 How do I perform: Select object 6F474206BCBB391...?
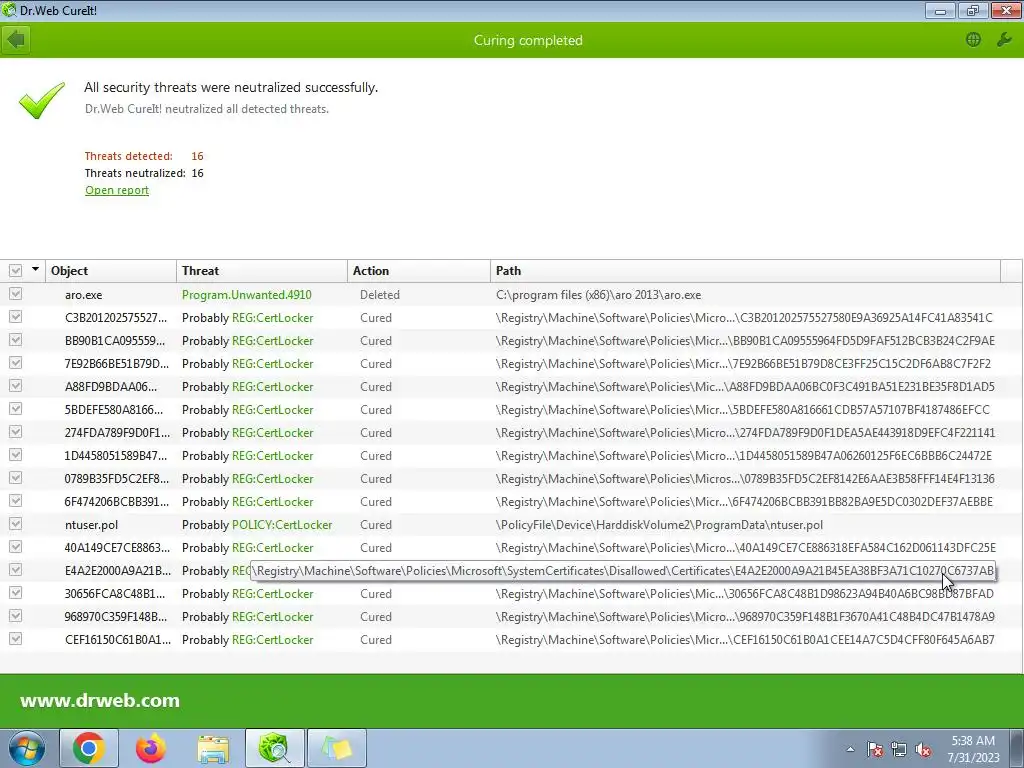(x=116, y=502)
